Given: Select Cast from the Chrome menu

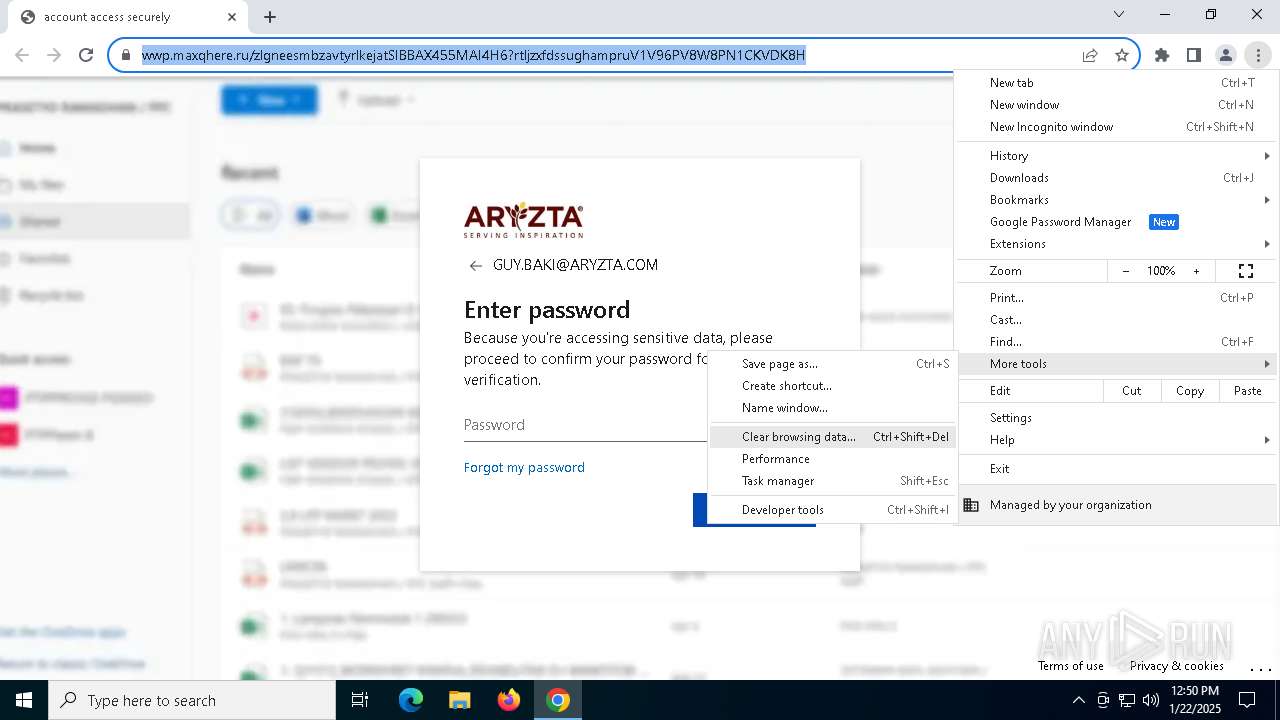Looking at the screenshot, I should click(1116, 320).
